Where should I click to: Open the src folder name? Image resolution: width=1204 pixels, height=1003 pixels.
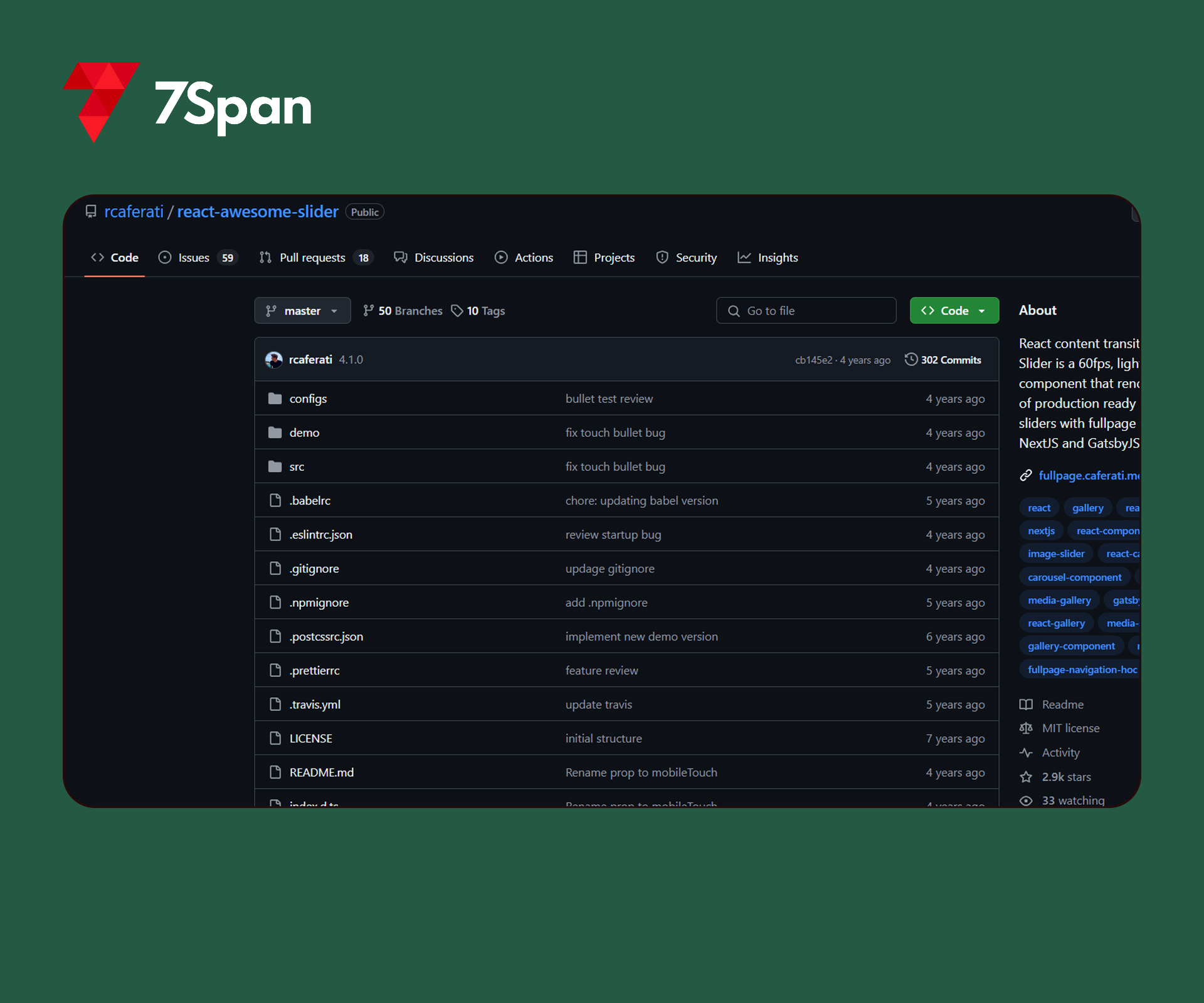pos(297,466)
